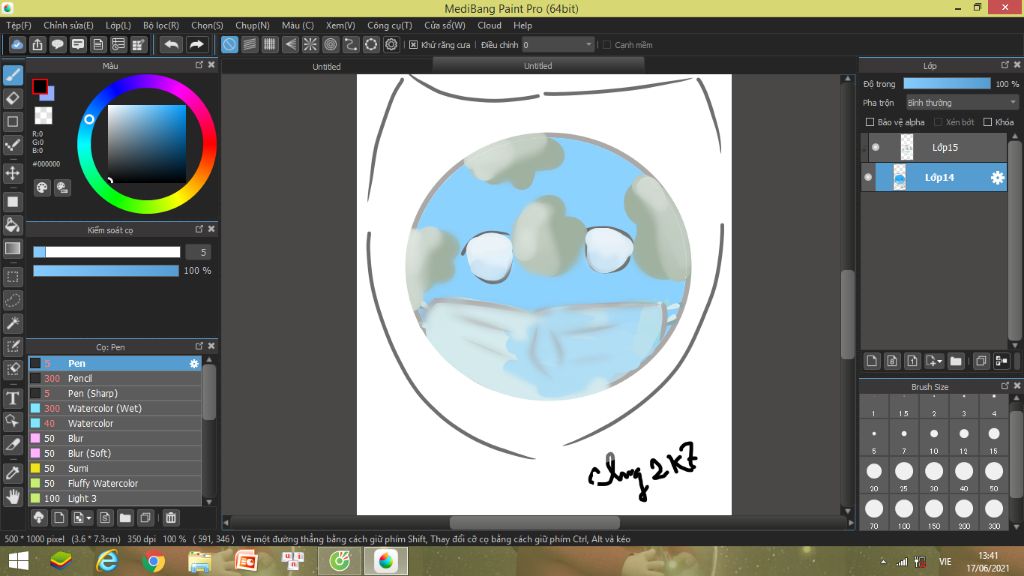The image size is (1024, 576).
Task: Switch to the first Untitled tab
Action: (327, 67)
